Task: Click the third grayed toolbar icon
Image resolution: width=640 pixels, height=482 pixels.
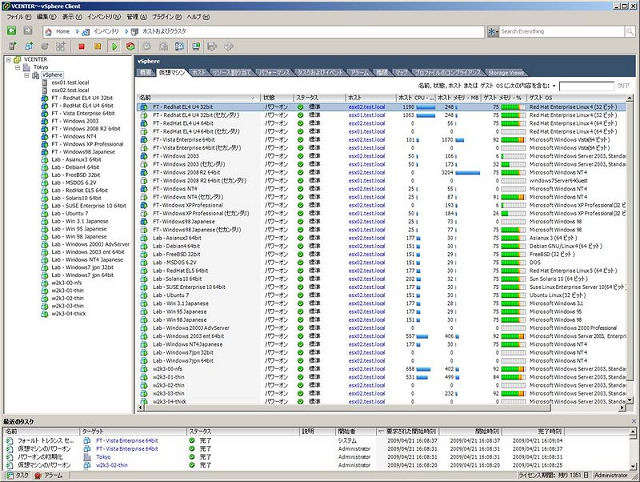Action: (x=45, y=47)
